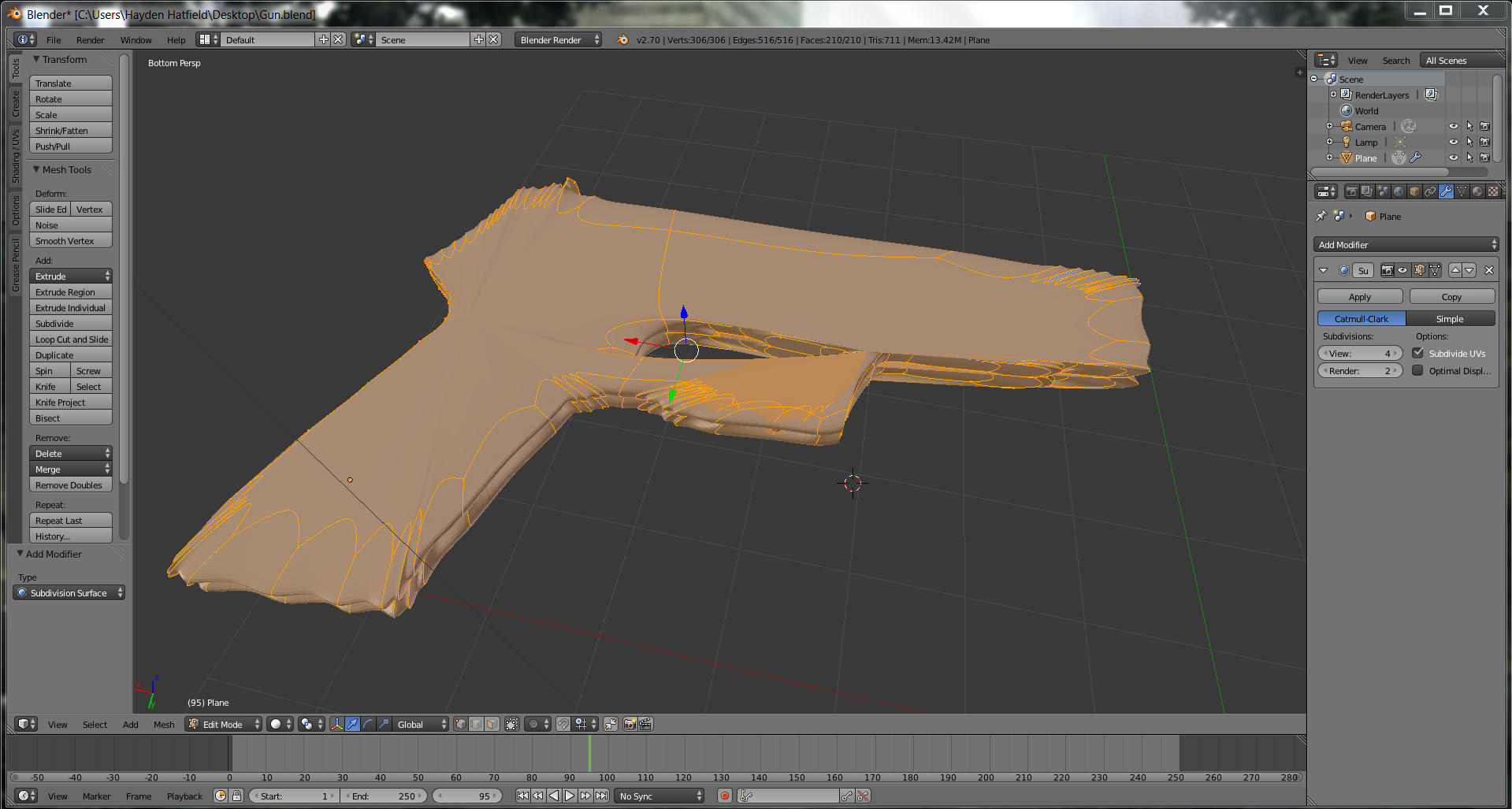1512x809 pixels.
Task: Open Object properties cube tab
Action: [x=1414, y=191]
